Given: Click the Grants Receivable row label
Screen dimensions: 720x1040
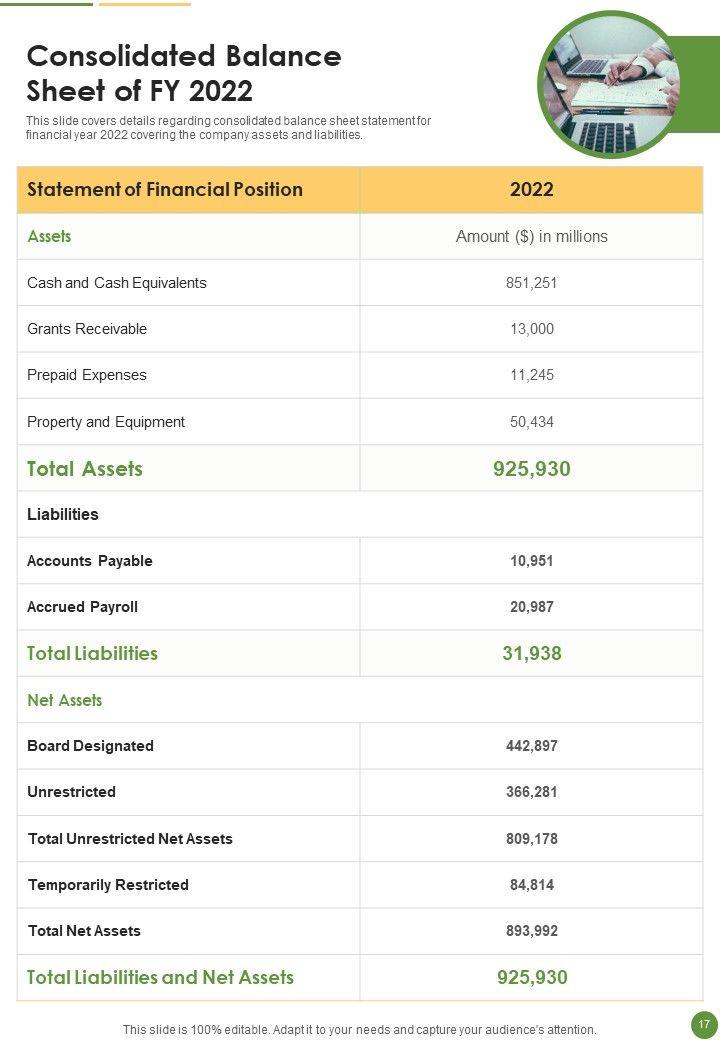Looking at the screenshot, I should 87,329.
